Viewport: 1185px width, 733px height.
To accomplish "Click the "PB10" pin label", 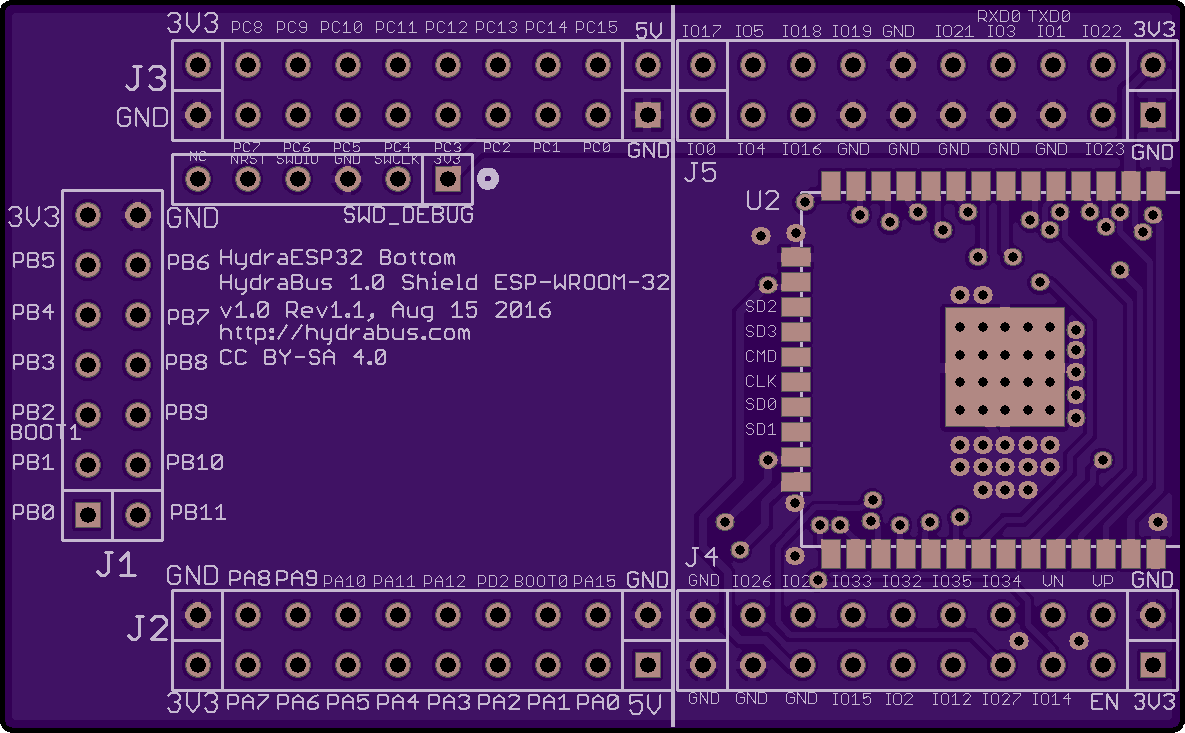I will tap(195, 462).
